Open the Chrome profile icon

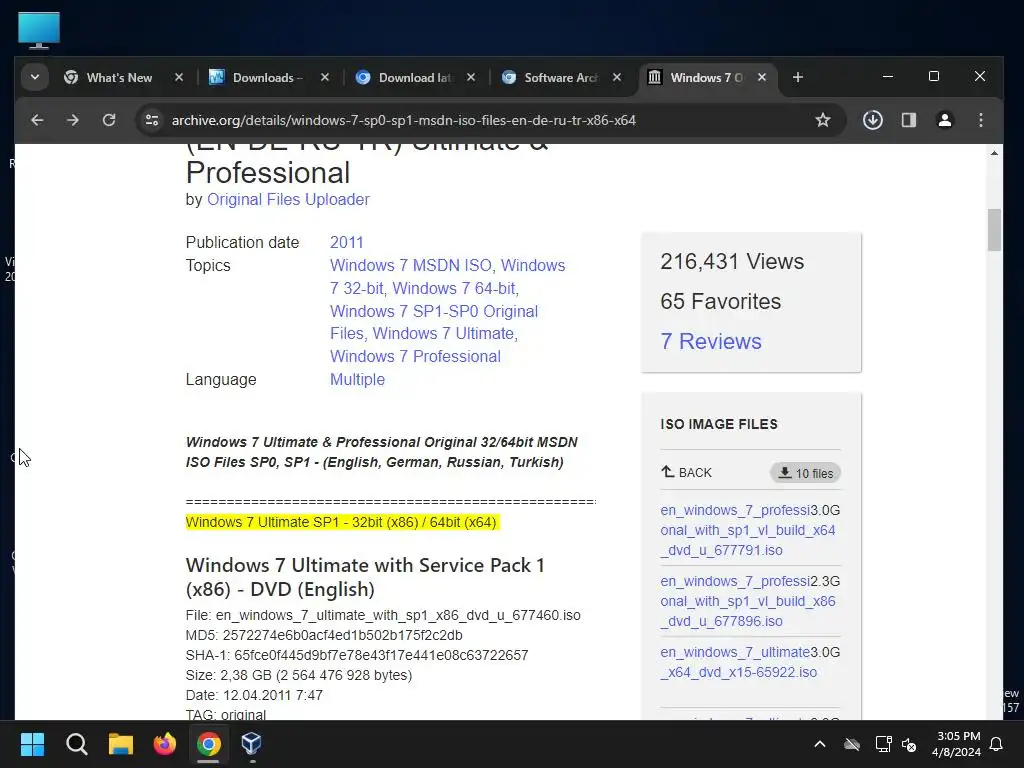(x=944, y=120)
